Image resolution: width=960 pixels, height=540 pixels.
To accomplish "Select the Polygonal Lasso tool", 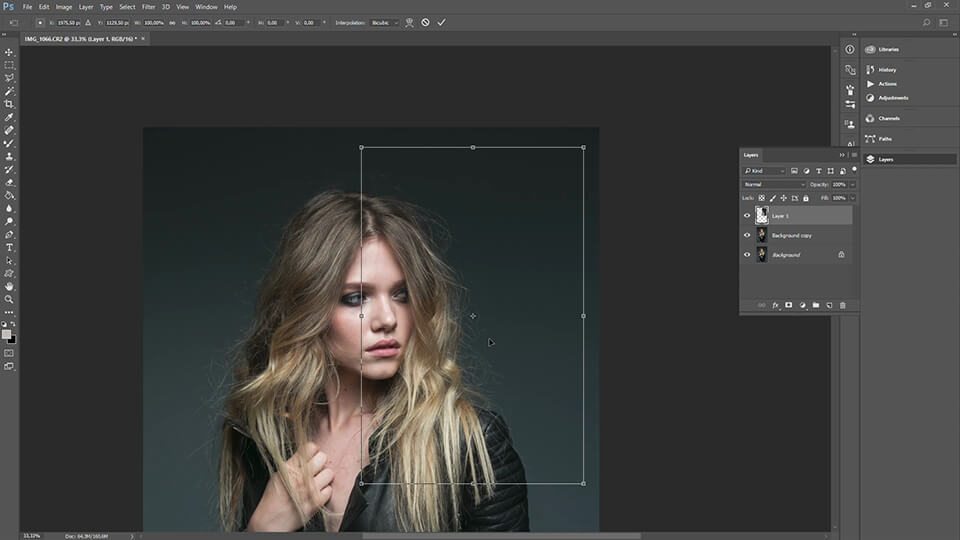I will point(9,78).
